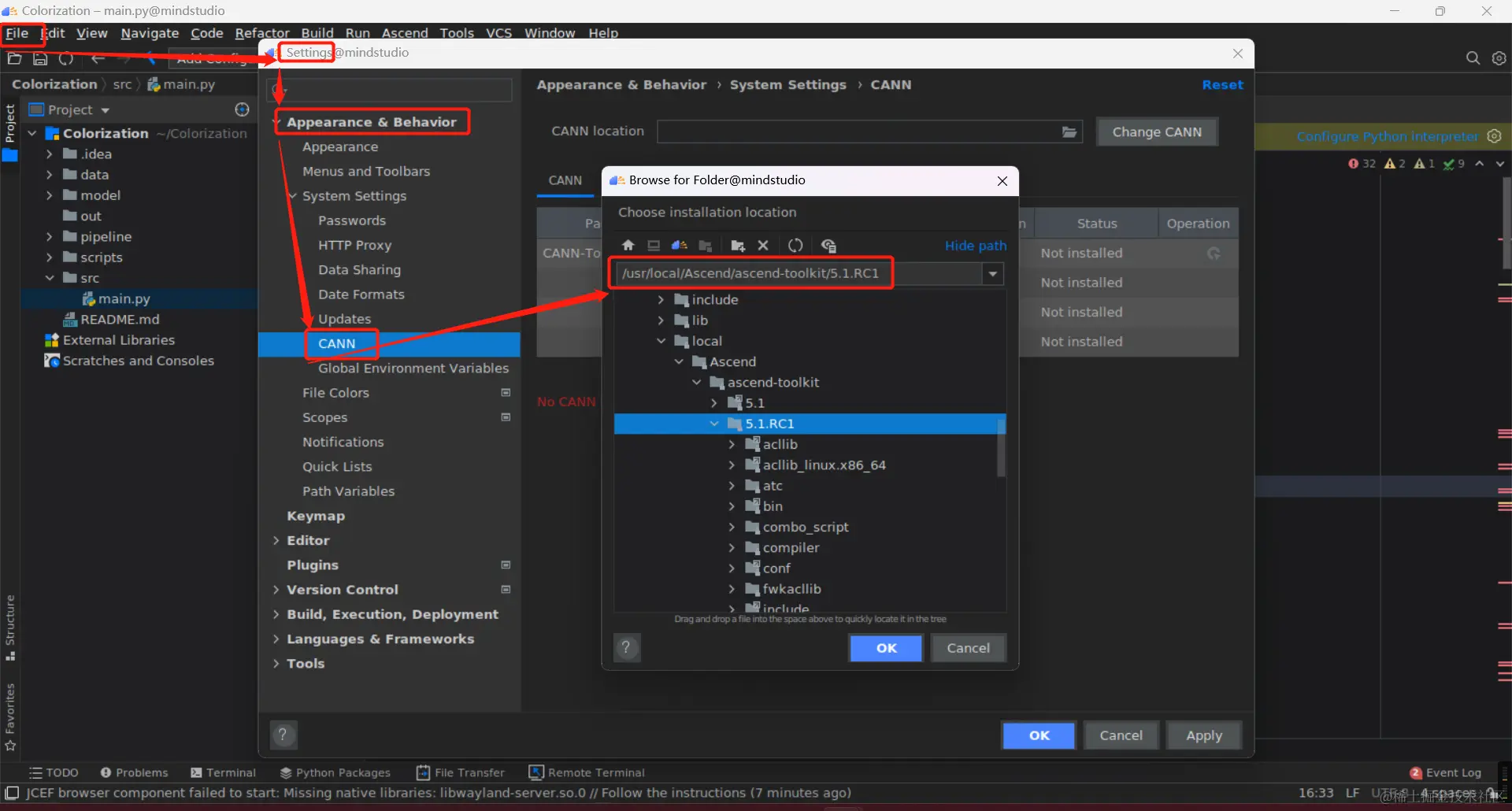Click the folder browse icon in CANN location field
1512x811 pixels.
tap(1069, 132)
